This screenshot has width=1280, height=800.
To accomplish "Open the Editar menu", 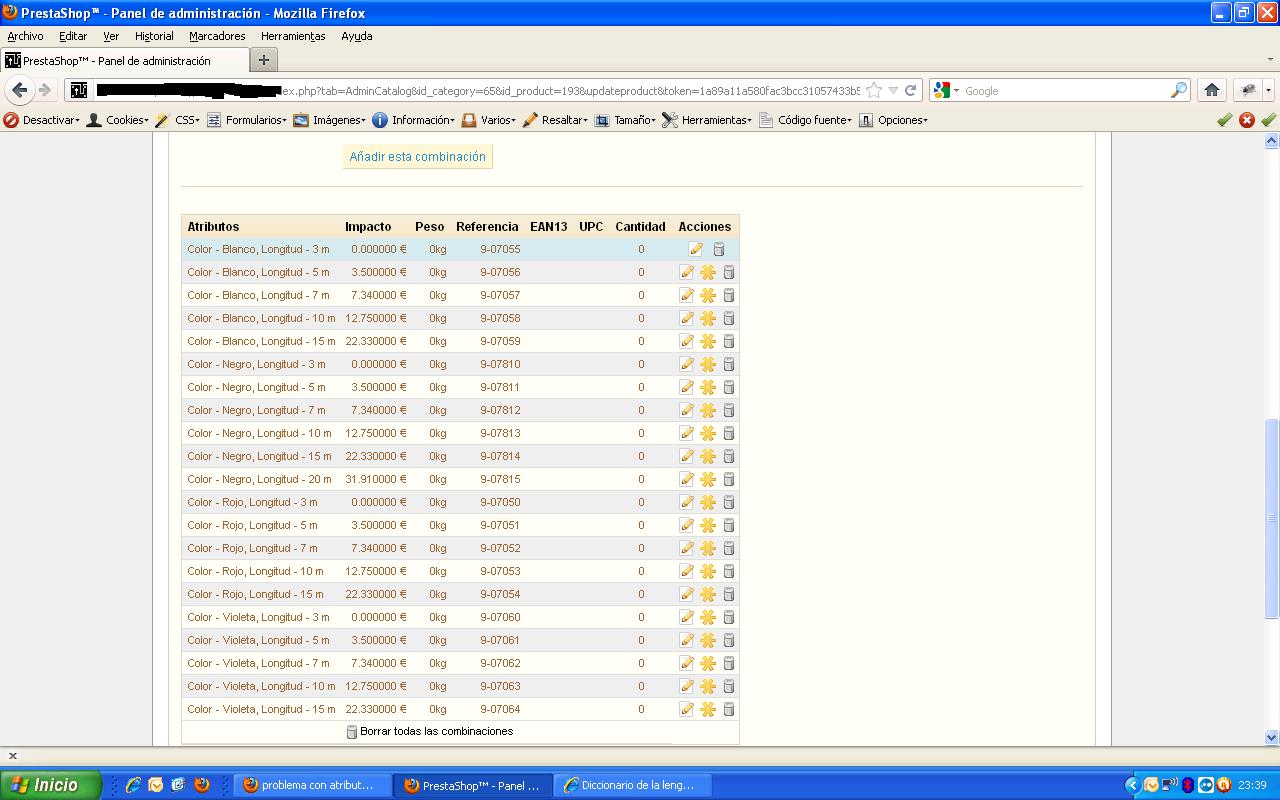I will click(x=73, y=36).
